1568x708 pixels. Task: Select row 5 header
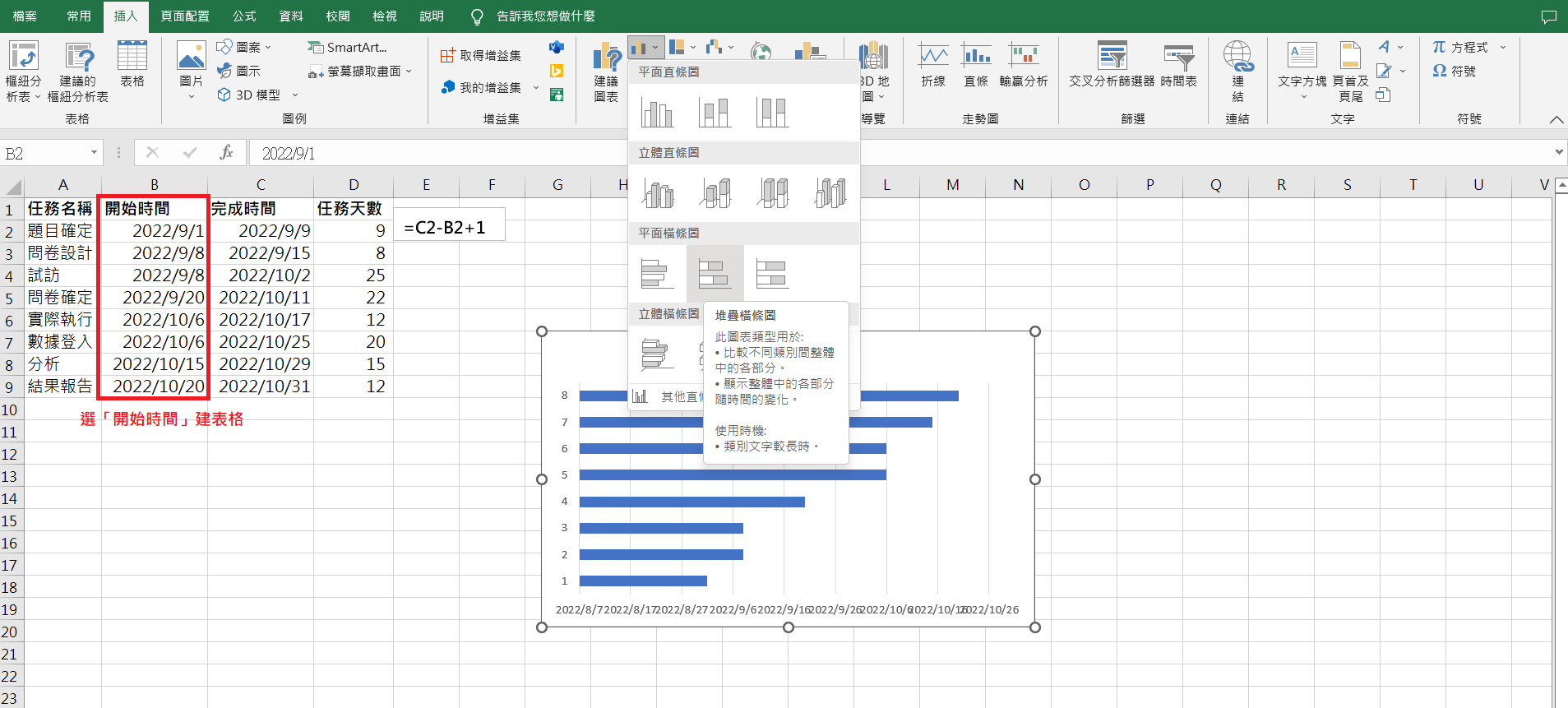(11, 298)
